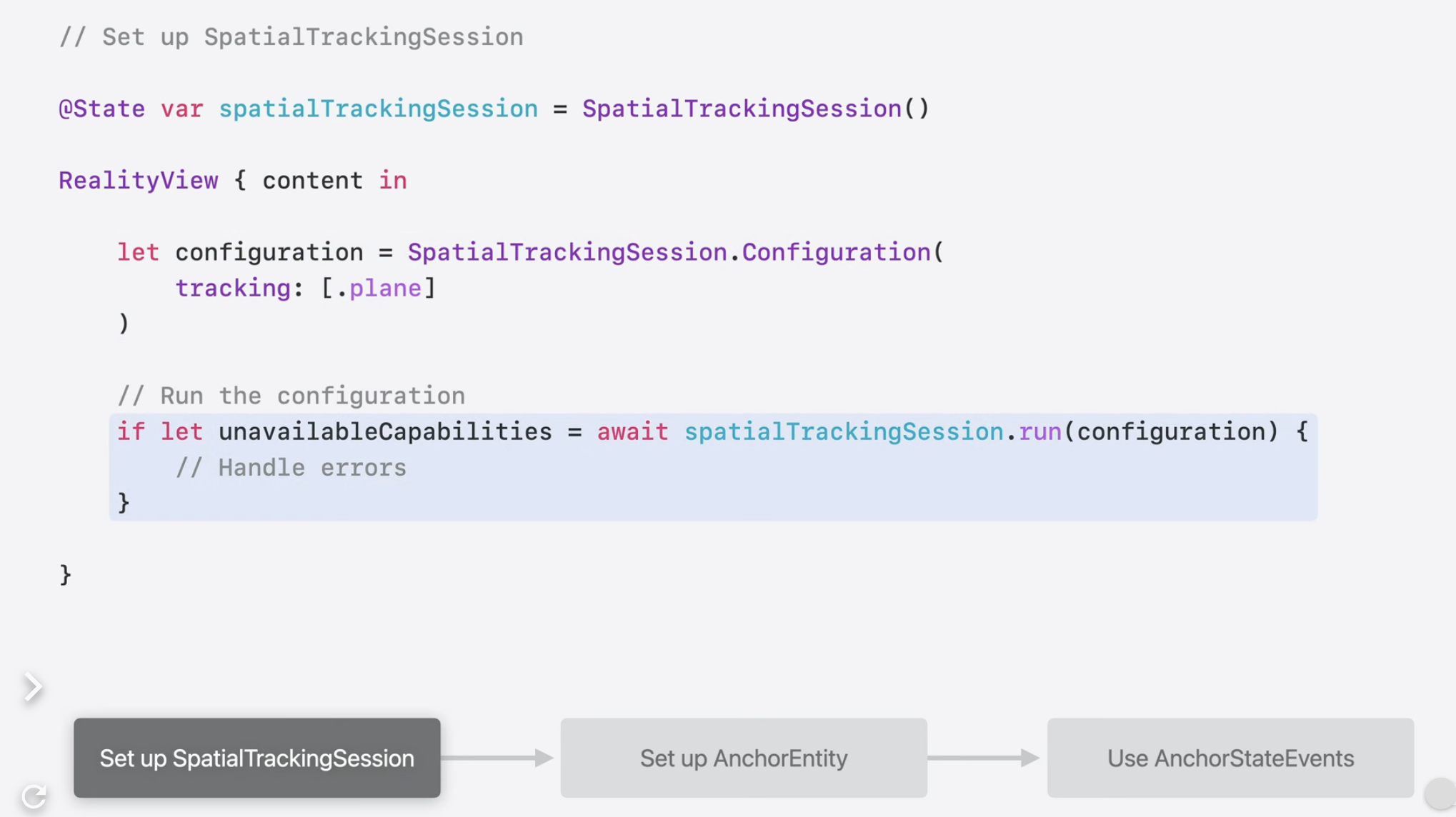Click the RealityView type name
Viewport: 1456px width, 817px height.
point(138,181)
